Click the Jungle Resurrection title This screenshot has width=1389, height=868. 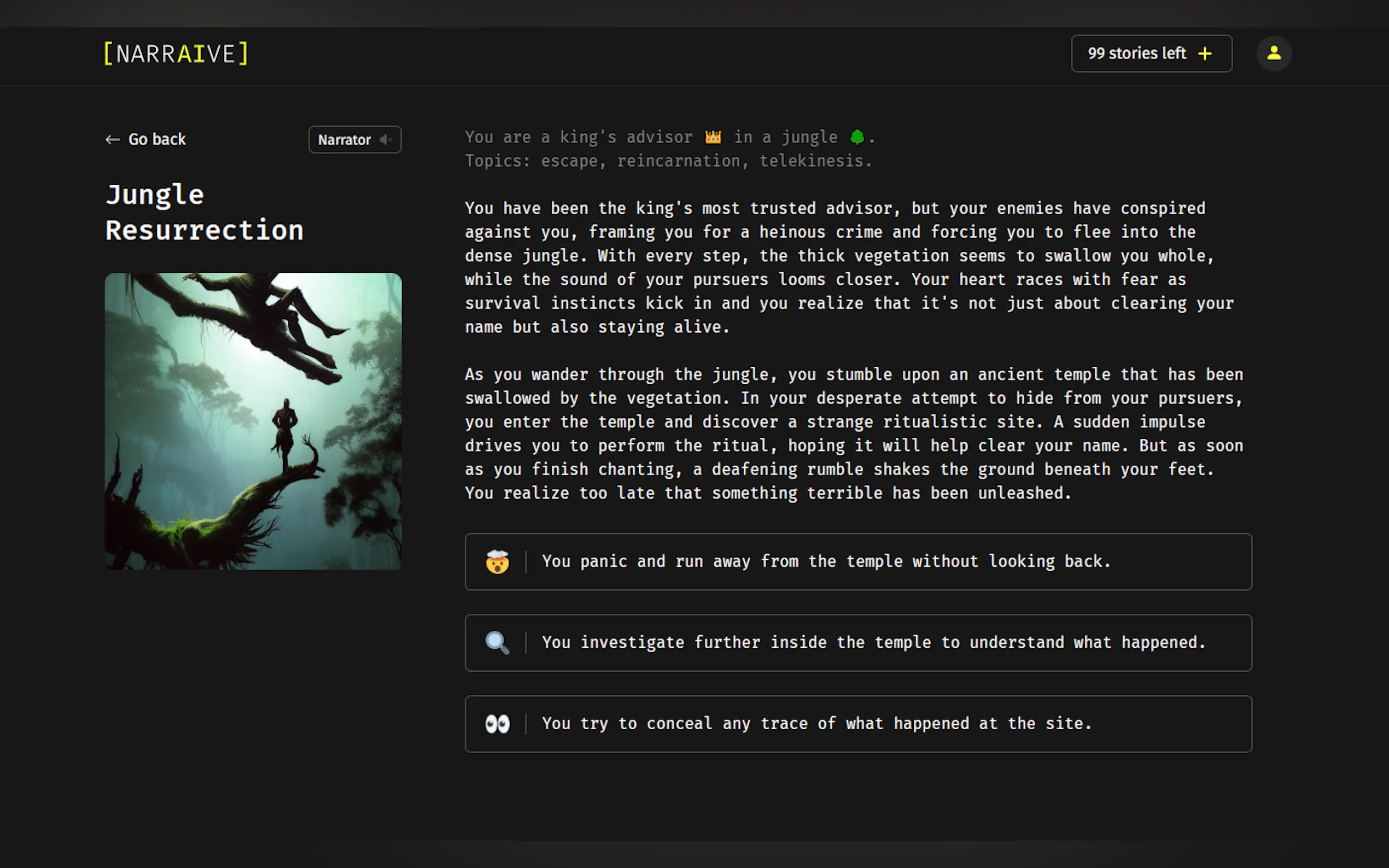coord(204,213)
